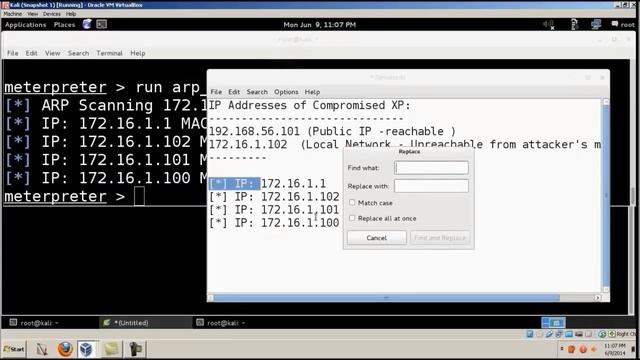Screen dimensions: 640x360
Task: Open the text editor Help menu
Action: point(312,92)
